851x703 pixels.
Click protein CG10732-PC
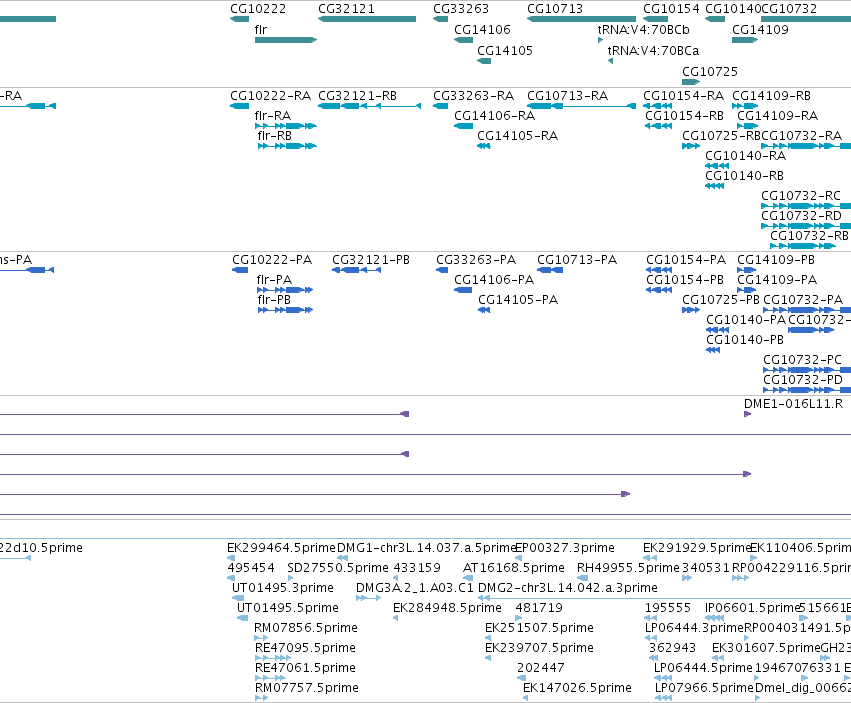pos(807,370)
